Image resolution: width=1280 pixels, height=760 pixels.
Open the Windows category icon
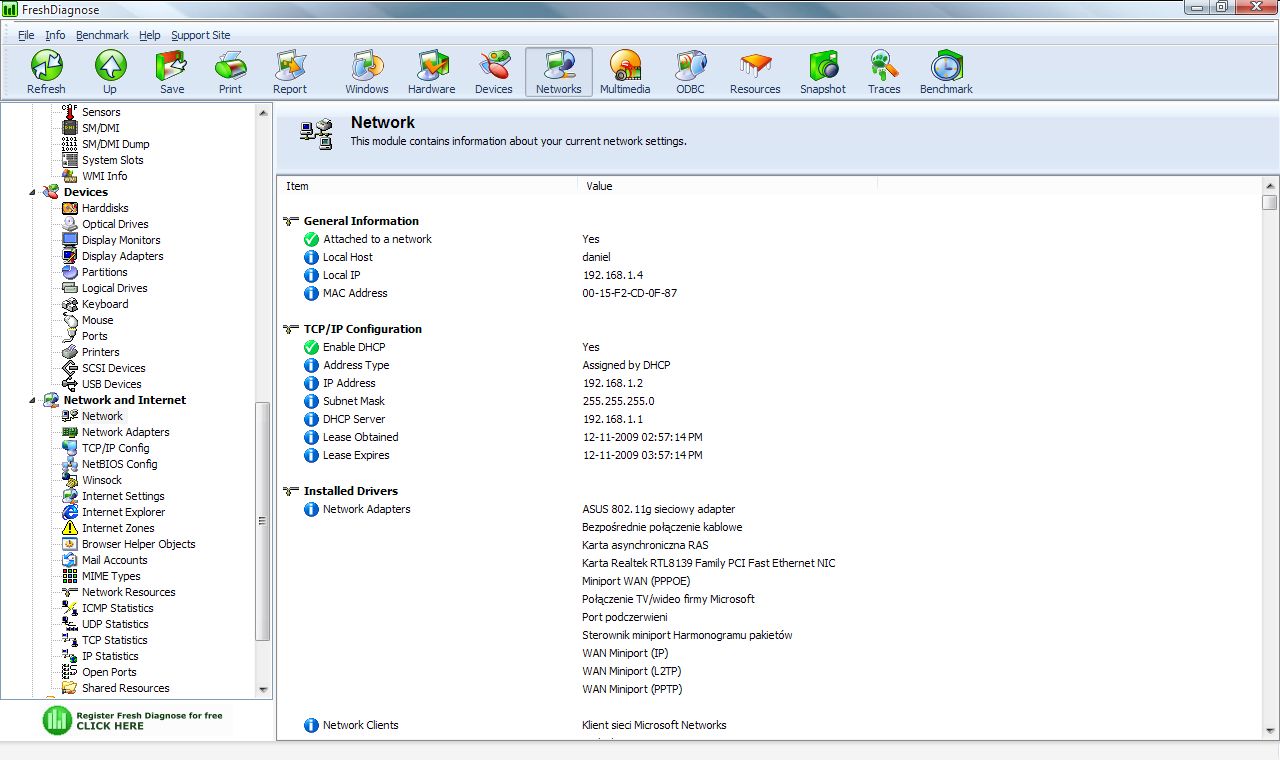(x=367, y=72)
